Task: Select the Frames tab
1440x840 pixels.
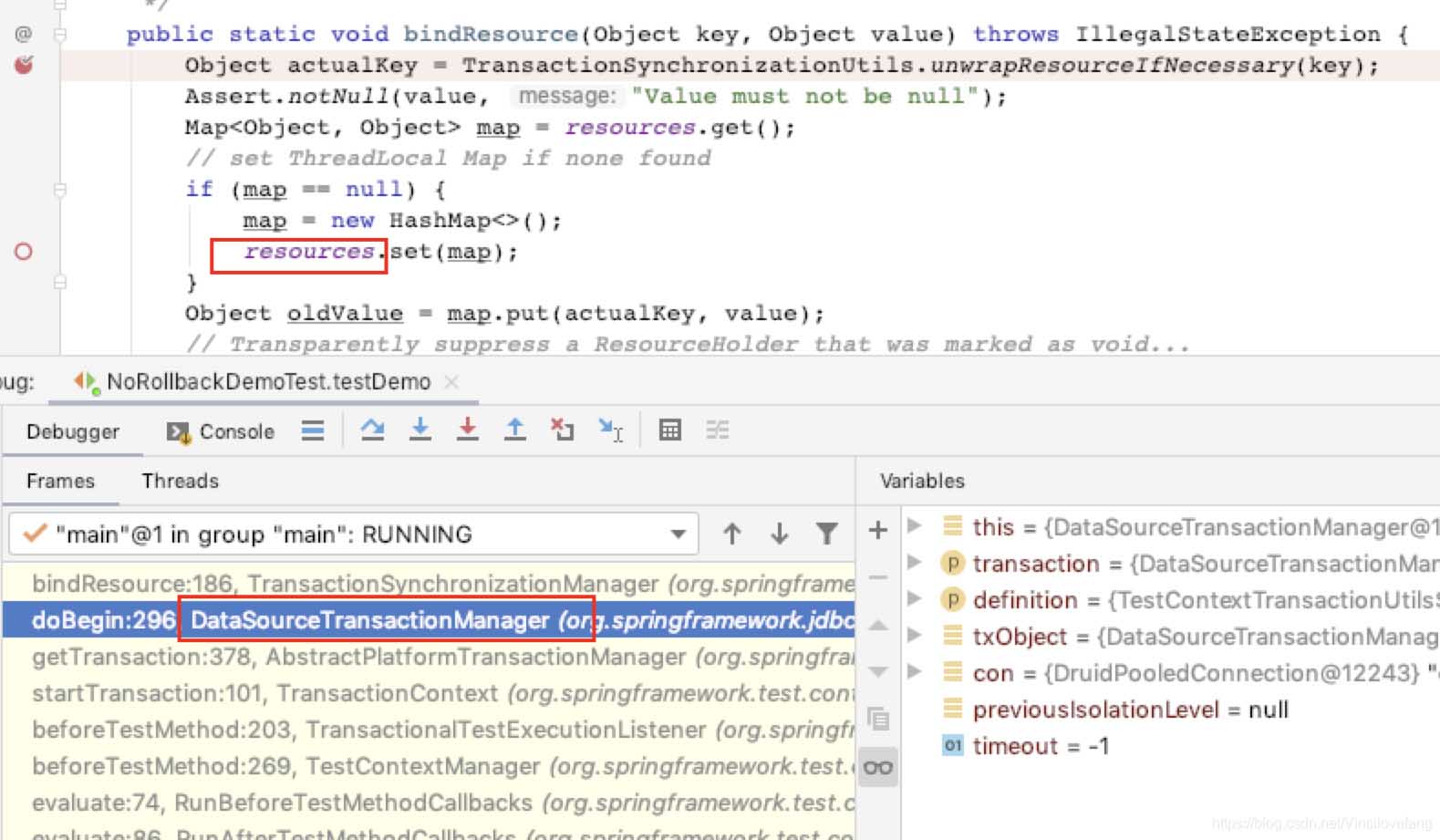Action: coord(60,481)
